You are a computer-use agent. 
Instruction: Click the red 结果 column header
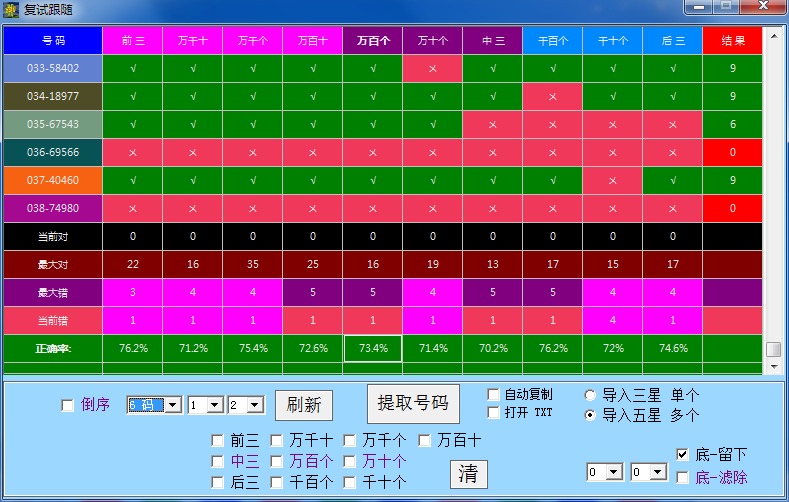(x=732, y=41)
